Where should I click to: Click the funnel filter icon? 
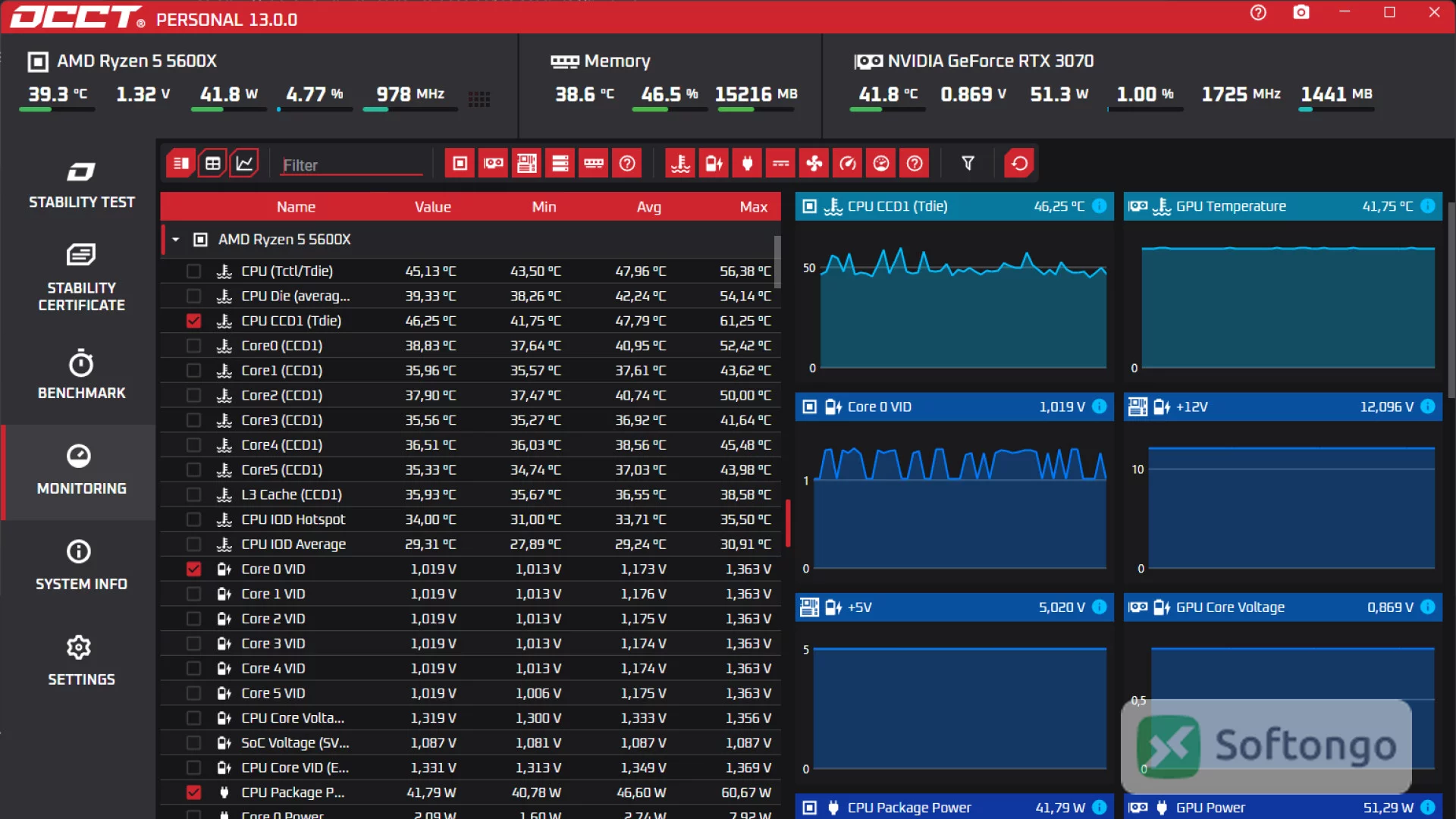tap(968, 163)
